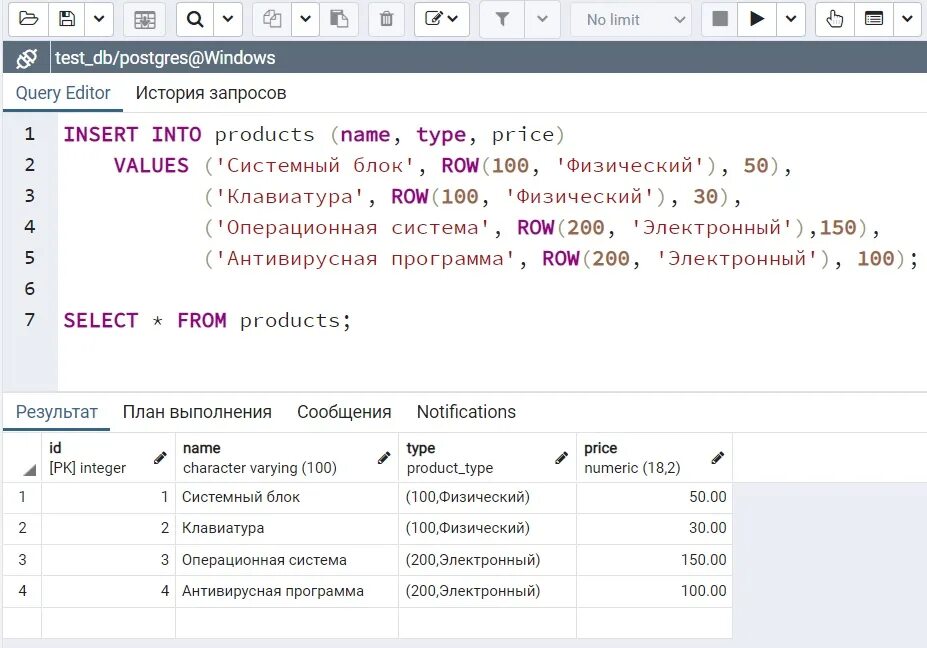Click the Clear query window list icon

point(874,19)
